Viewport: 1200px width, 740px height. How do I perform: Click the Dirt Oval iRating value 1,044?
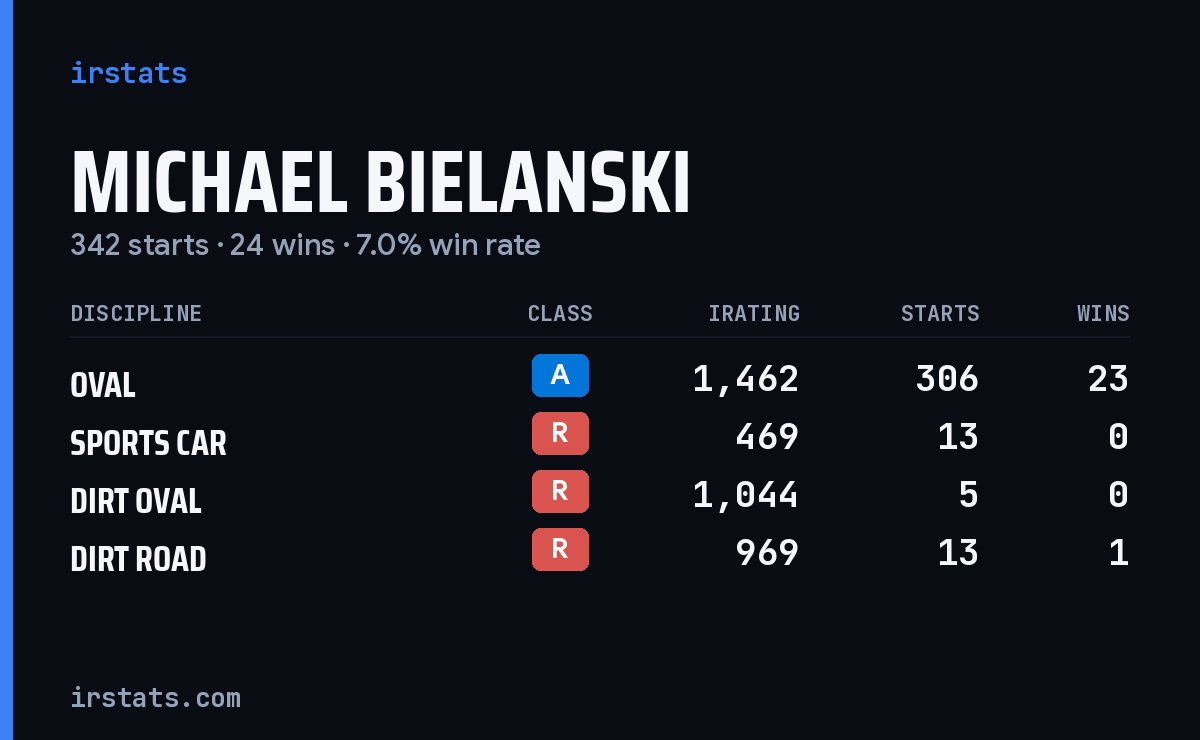(746, 495)
